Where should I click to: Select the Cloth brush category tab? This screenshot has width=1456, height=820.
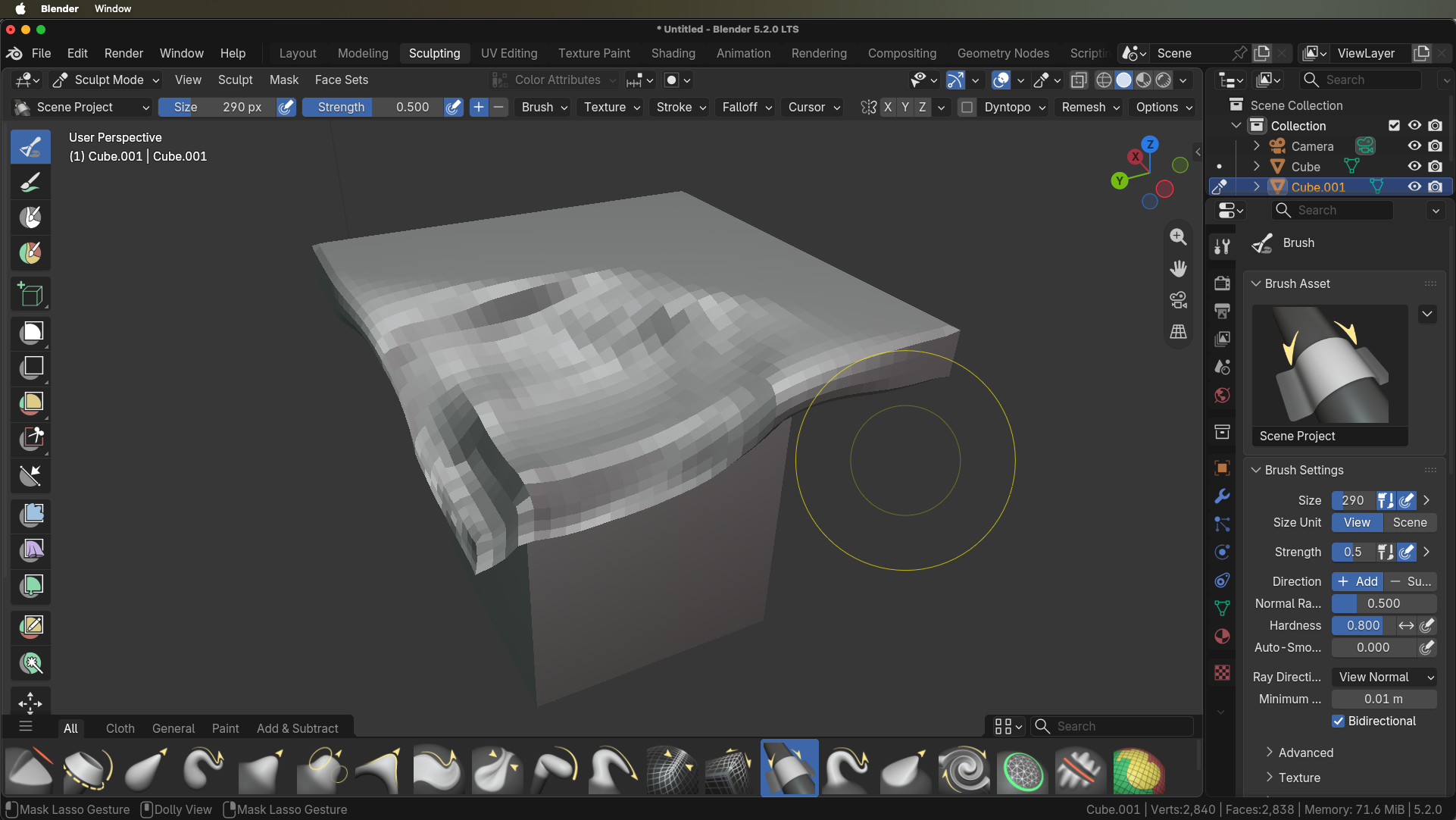click(x=120, y=728)
